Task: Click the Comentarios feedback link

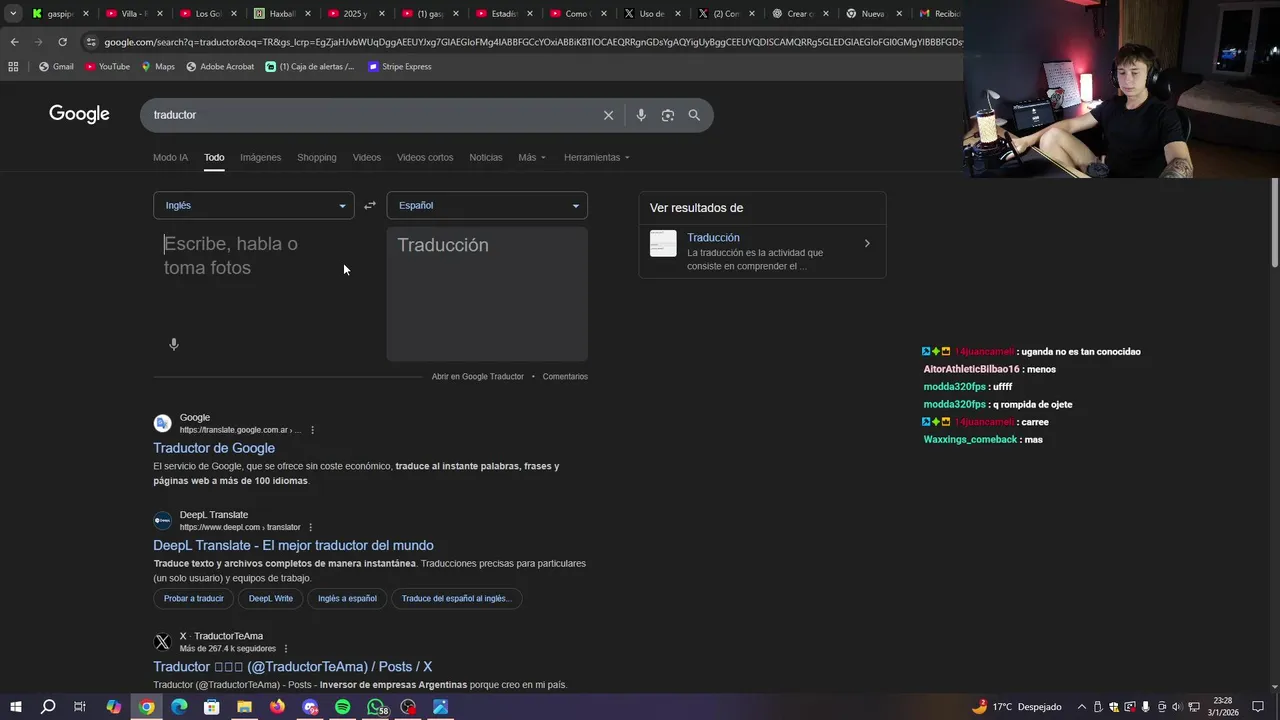Action: click(565, 377)
